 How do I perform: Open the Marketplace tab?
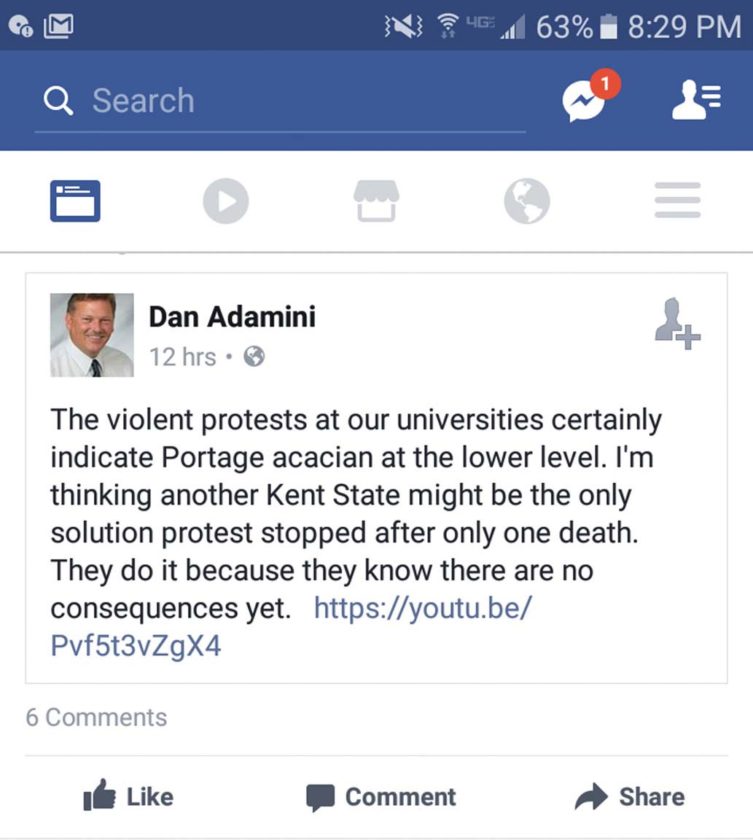tap(376, 201)
